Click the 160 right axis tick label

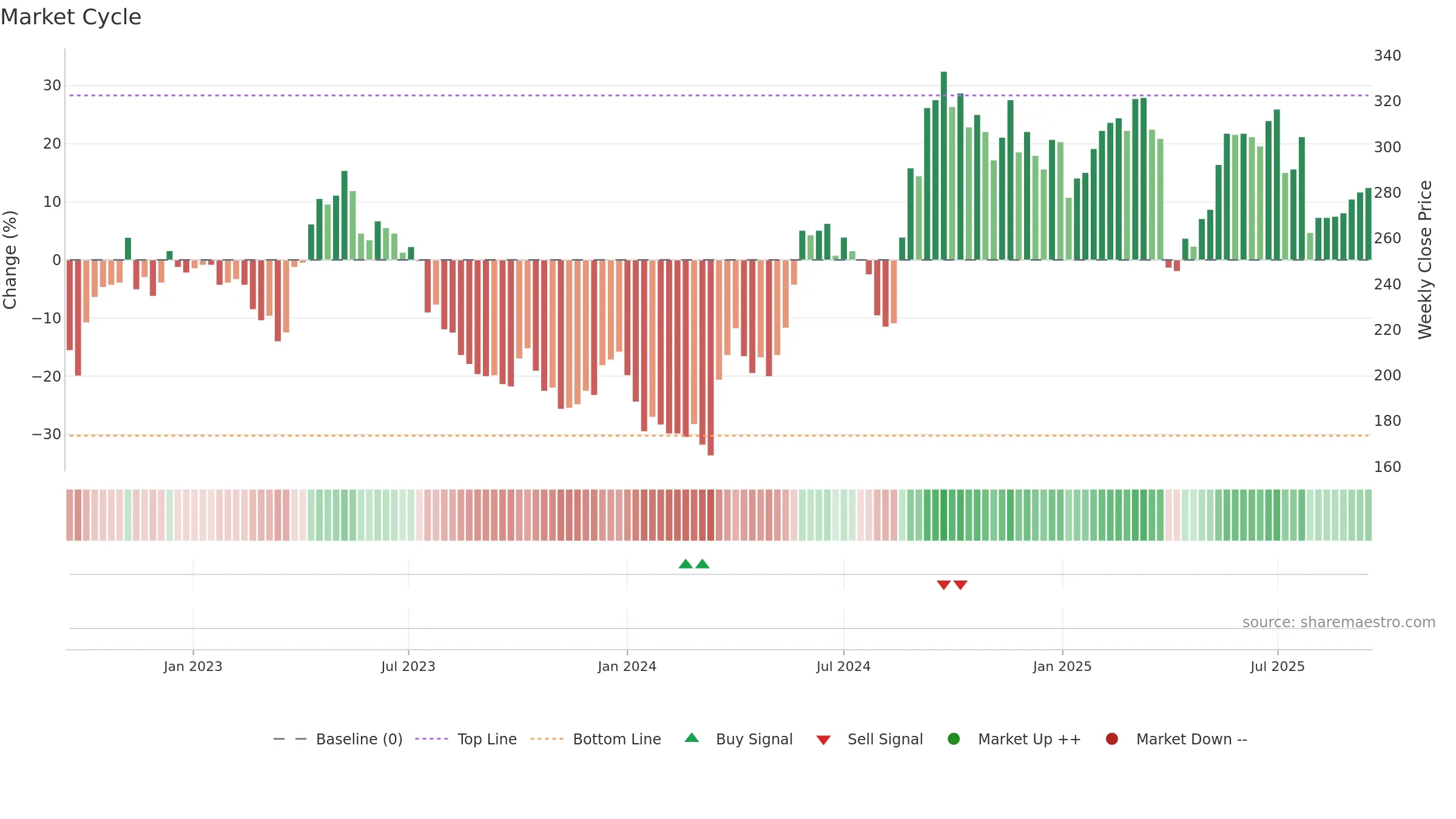(1387, 467)
